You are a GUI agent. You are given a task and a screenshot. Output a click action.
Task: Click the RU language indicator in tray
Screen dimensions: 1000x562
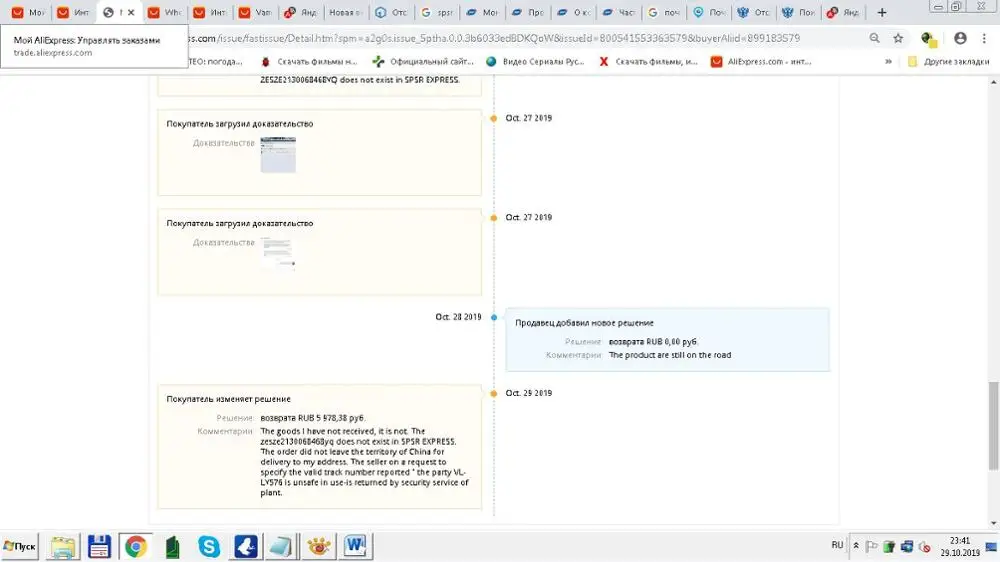pos(837,545)
